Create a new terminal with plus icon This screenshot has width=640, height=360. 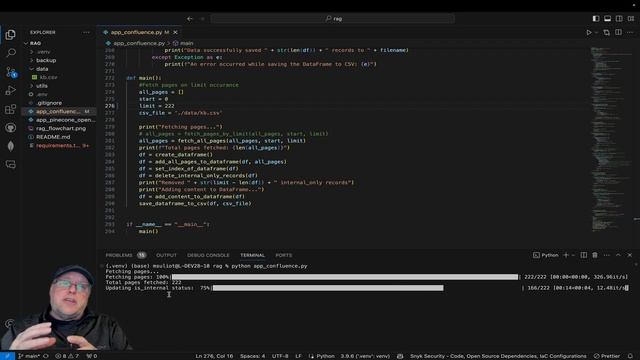(x=566, y=255)
